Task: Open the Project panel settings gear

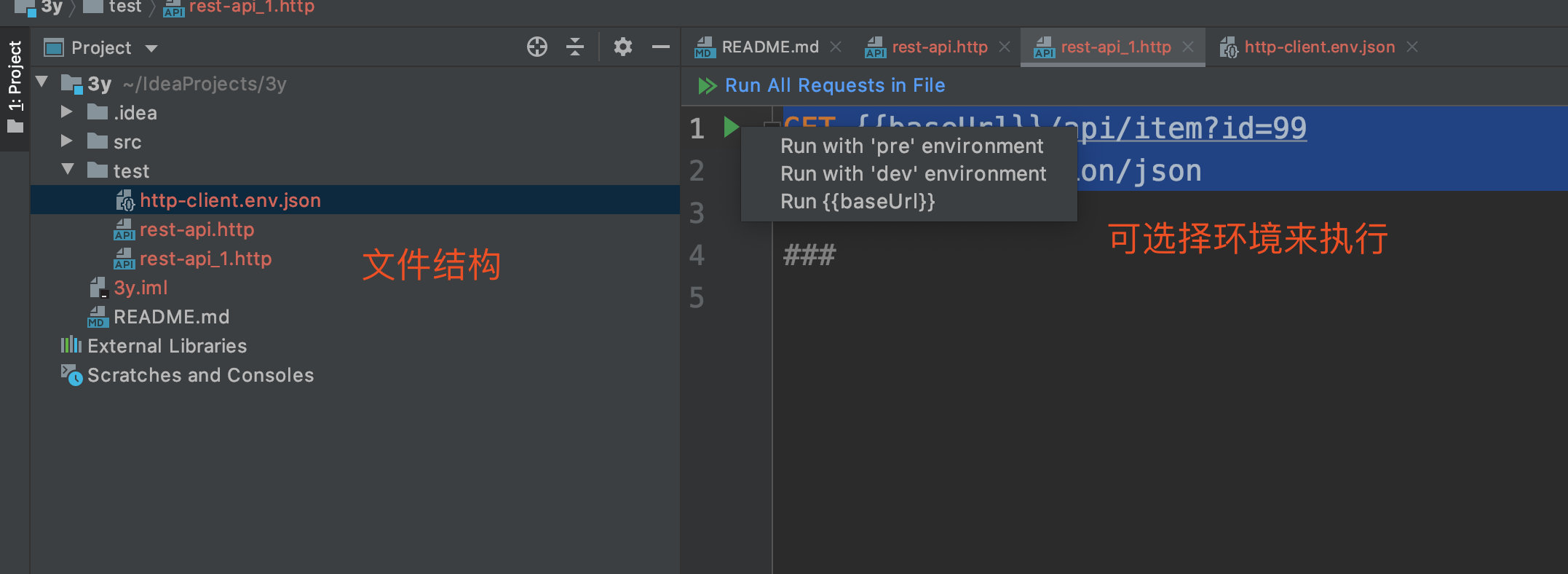Action: point(622,47)
